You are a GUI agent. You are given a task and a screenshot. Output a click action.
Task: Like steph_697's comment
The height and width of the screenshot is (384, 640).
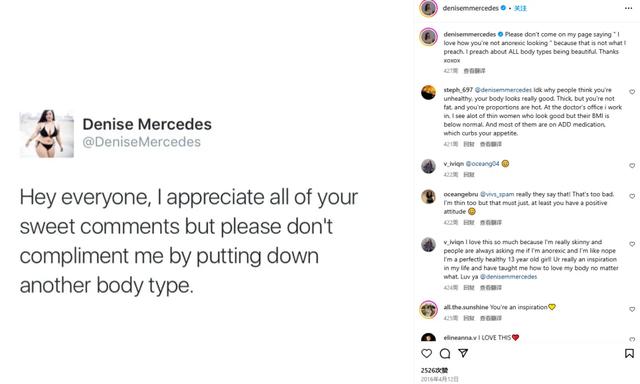point(632,92)
